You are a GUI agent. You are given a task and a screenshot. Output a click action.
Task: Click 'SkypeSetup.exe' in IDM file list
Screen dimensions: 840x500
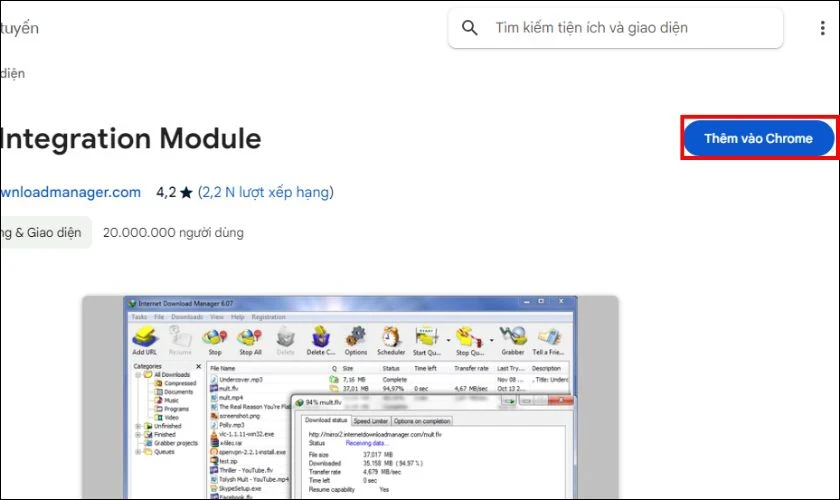(x=236, y=489)
